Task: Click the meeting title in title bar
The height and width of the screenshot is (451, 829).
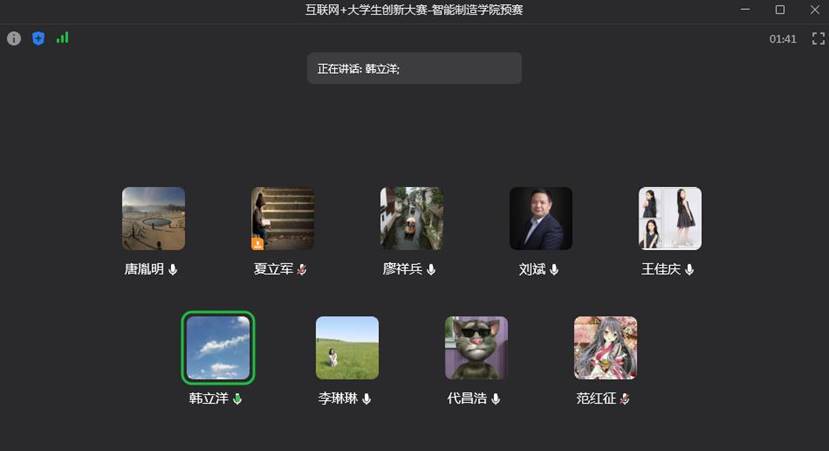Action: click(414, 10)
